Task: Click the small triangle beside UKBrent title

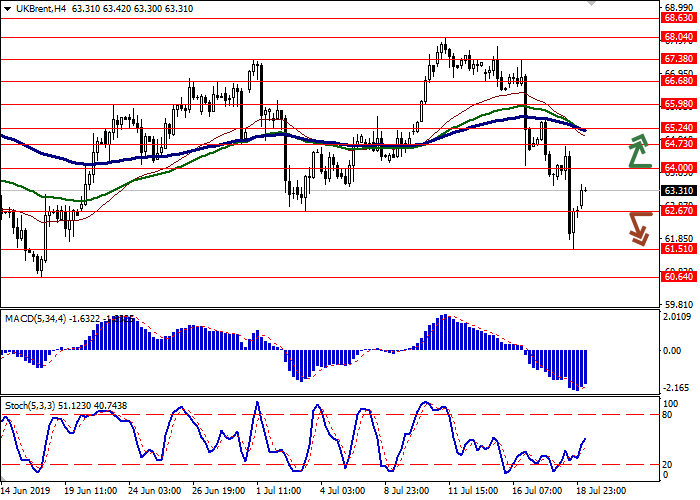Action: coord(10,8)
